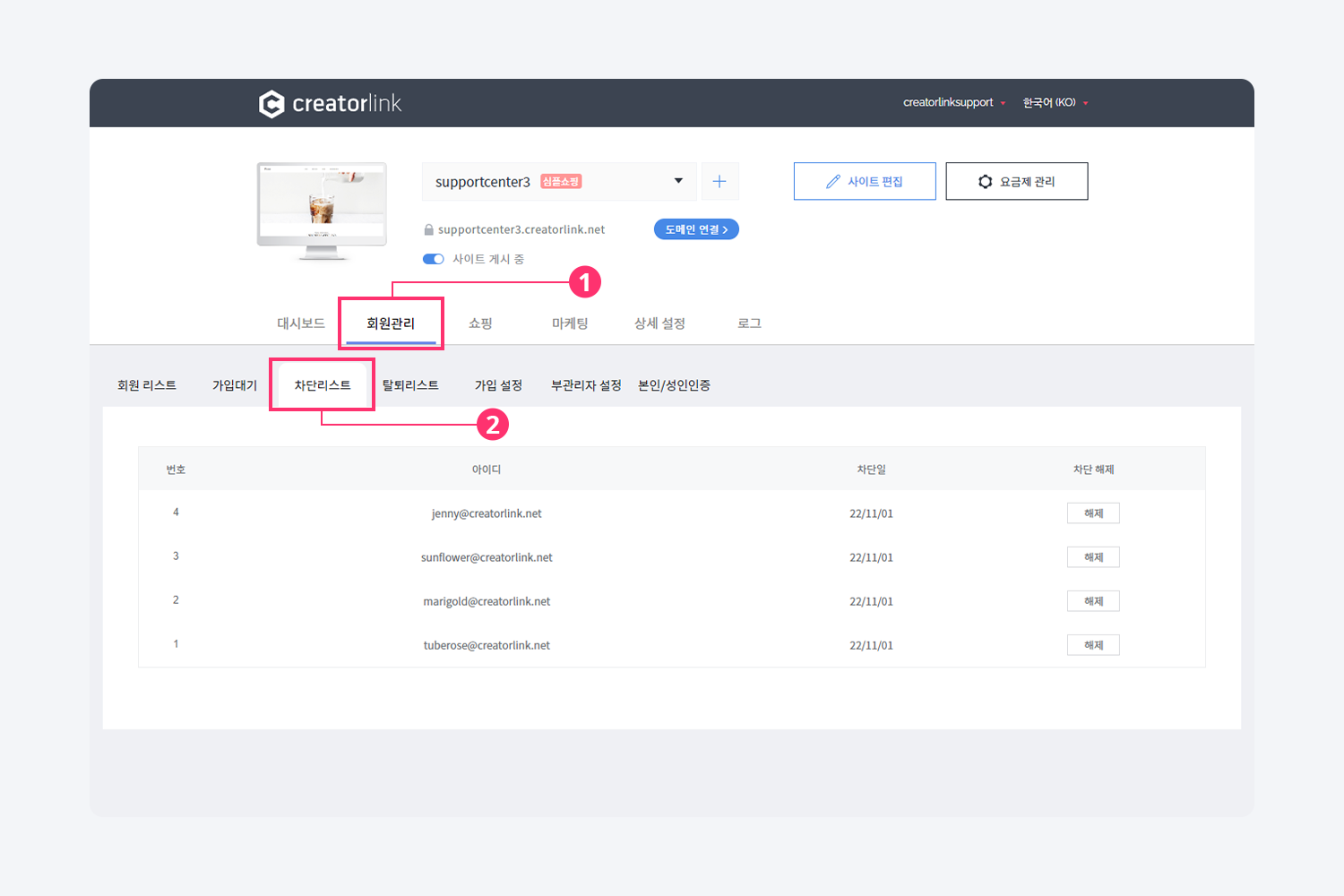The image size is (1344, 896).
Task: Switch to the 대시보드 tab
Action: pos(301,323)
